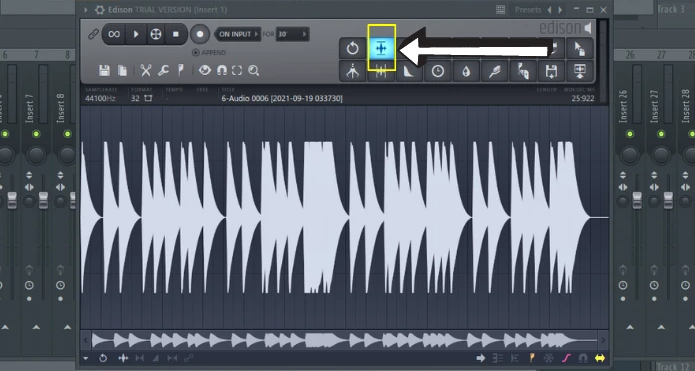Open the time stretch clock tool
The height and width of the screenshot is (371, 695).
(x=437, y=71)
